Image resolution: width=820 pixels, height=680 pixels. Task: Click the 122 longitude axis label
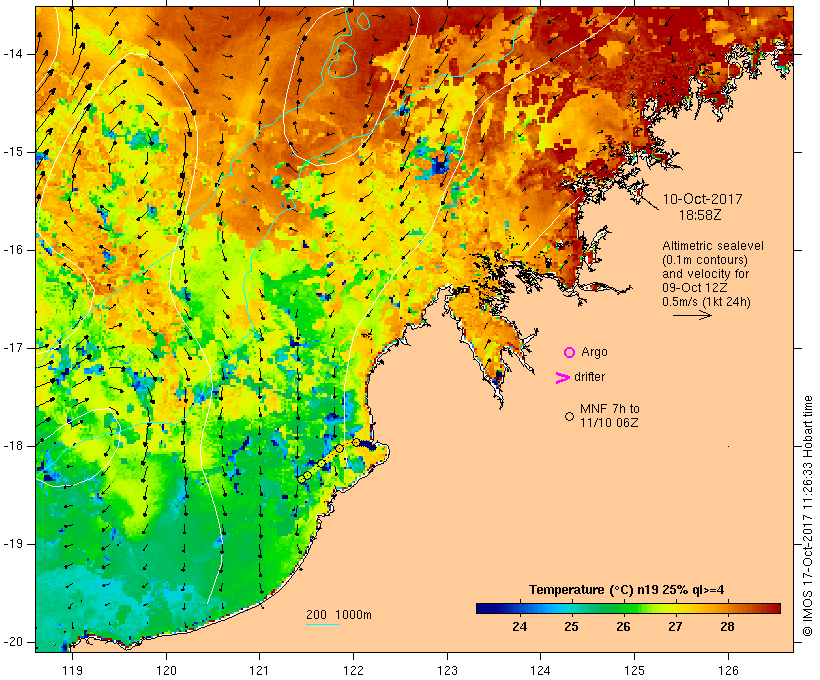point(354,670)
